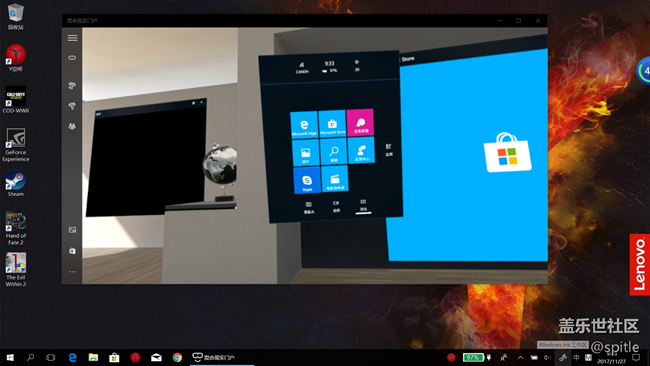Screen dimensions: 650x366
Task: Open the Steam desktop shortcut
Action: (16, 184)
